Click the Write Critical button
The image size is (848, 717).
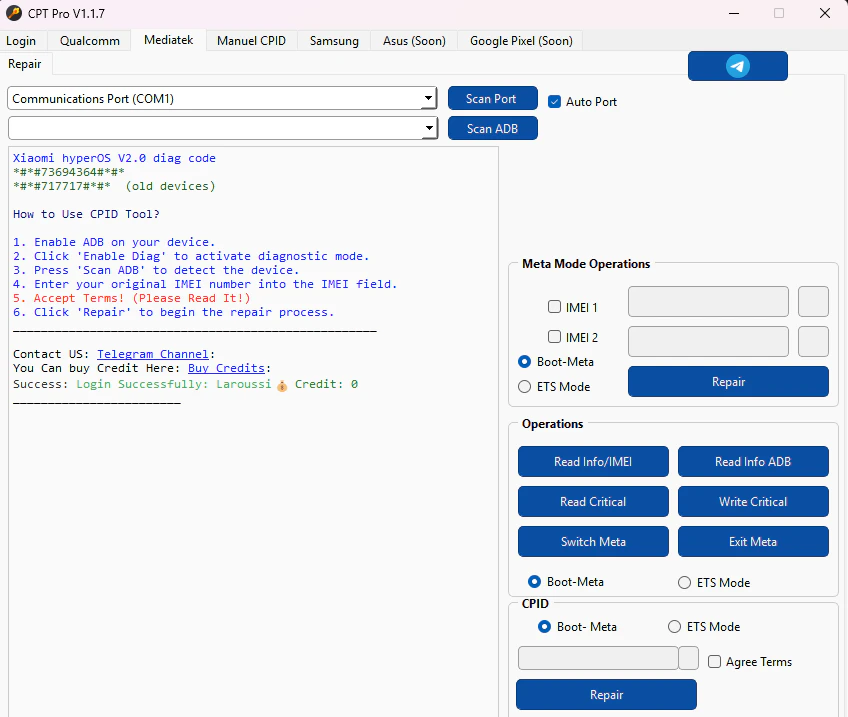[x=753, y=501]
